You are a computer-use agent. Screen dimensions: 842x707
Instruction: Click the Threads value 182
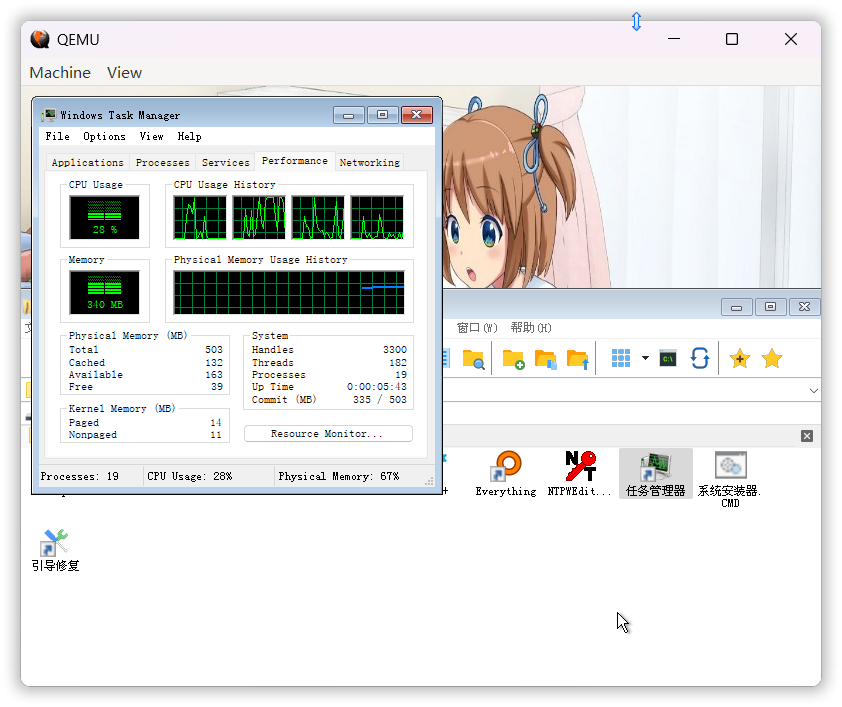coord(398,362)
